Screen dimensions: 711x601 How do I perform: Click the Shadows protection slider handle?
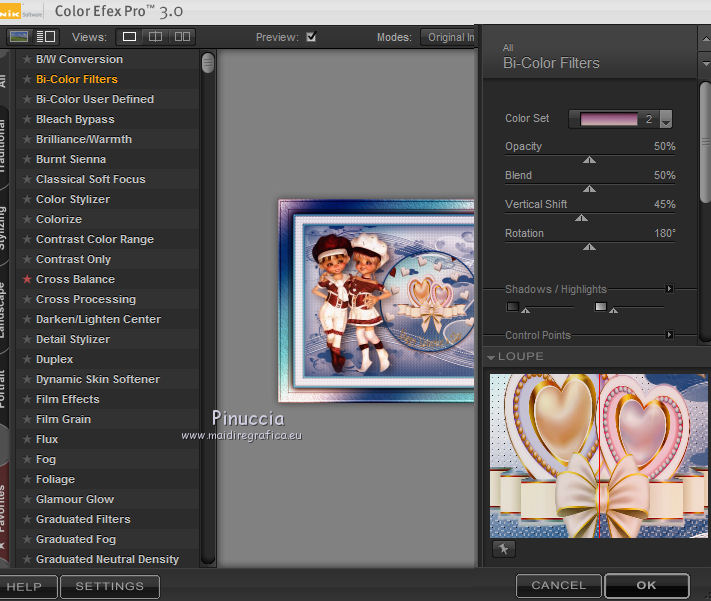[x=525, y=311]
